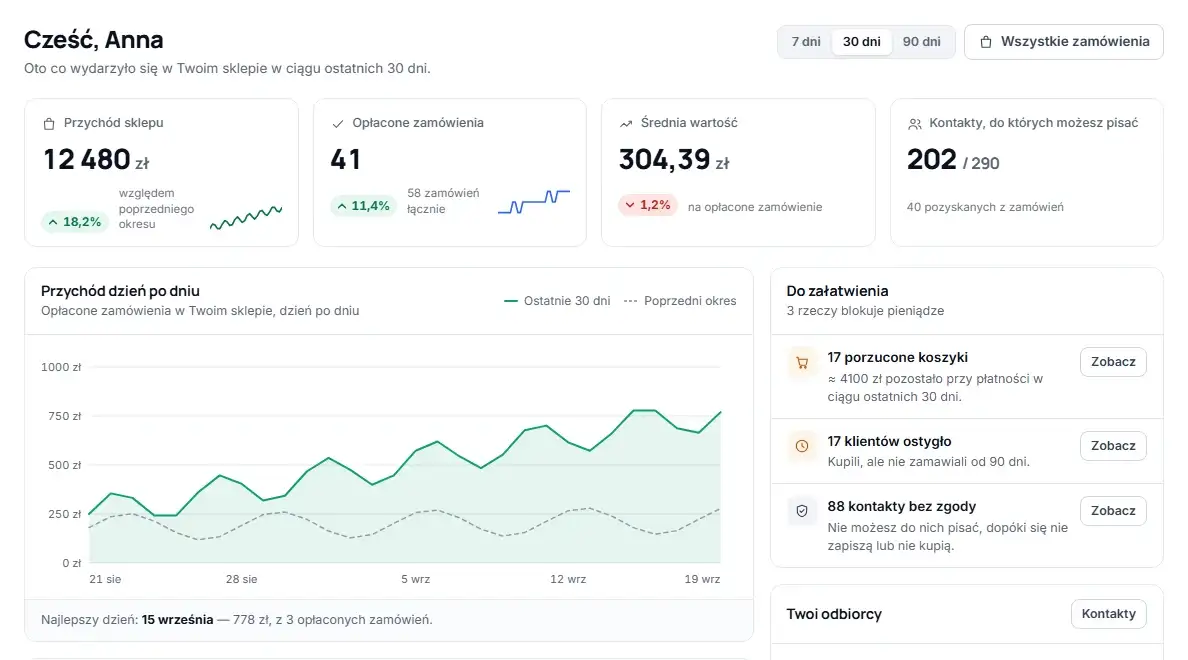Screen dimensions: 1188x660
Task: Open Kontakty button in Twoi odbiorcy
Action: [1108, 614]
